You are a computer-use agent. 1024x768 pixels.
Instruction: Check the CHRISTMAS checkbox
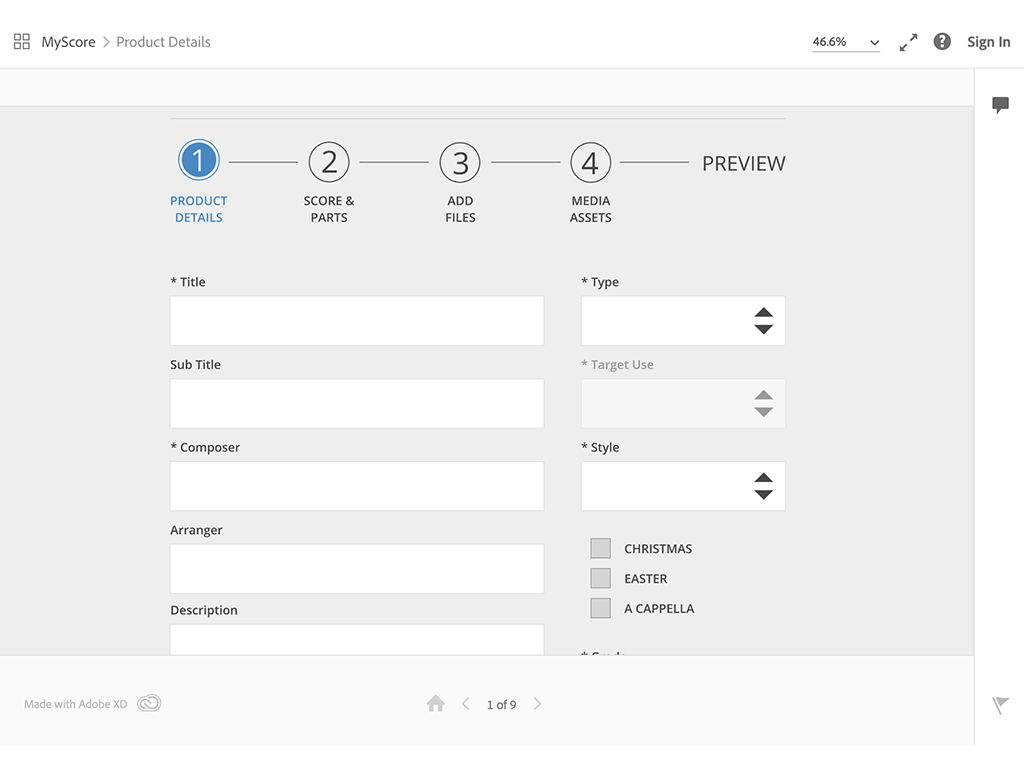click(x=600, y=548)
